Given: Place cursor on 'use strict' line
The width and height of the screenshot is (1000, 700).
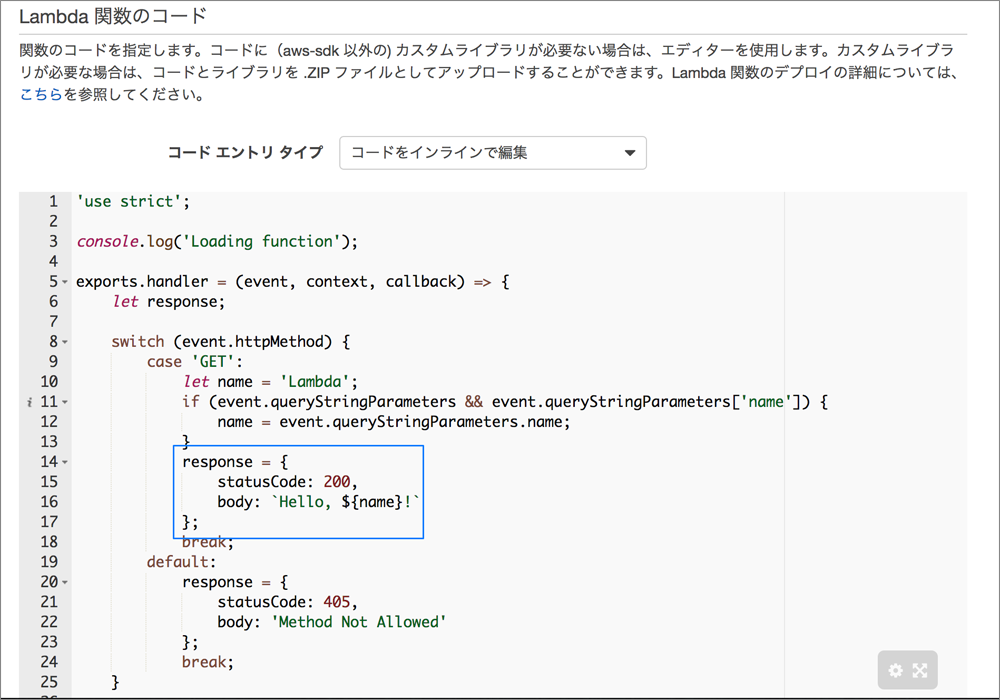Looking at the screenshot, I should 133,201.
